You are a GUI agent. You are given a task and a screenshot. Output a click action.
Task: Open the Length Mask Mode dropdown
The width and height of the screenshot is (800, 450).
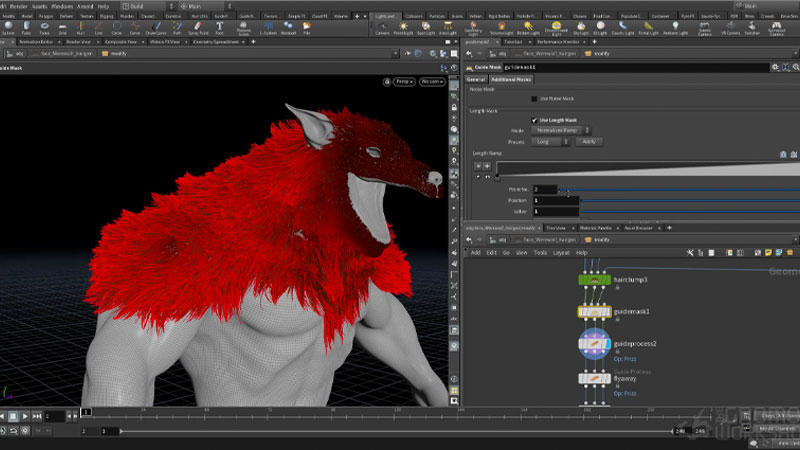point(561,130)
